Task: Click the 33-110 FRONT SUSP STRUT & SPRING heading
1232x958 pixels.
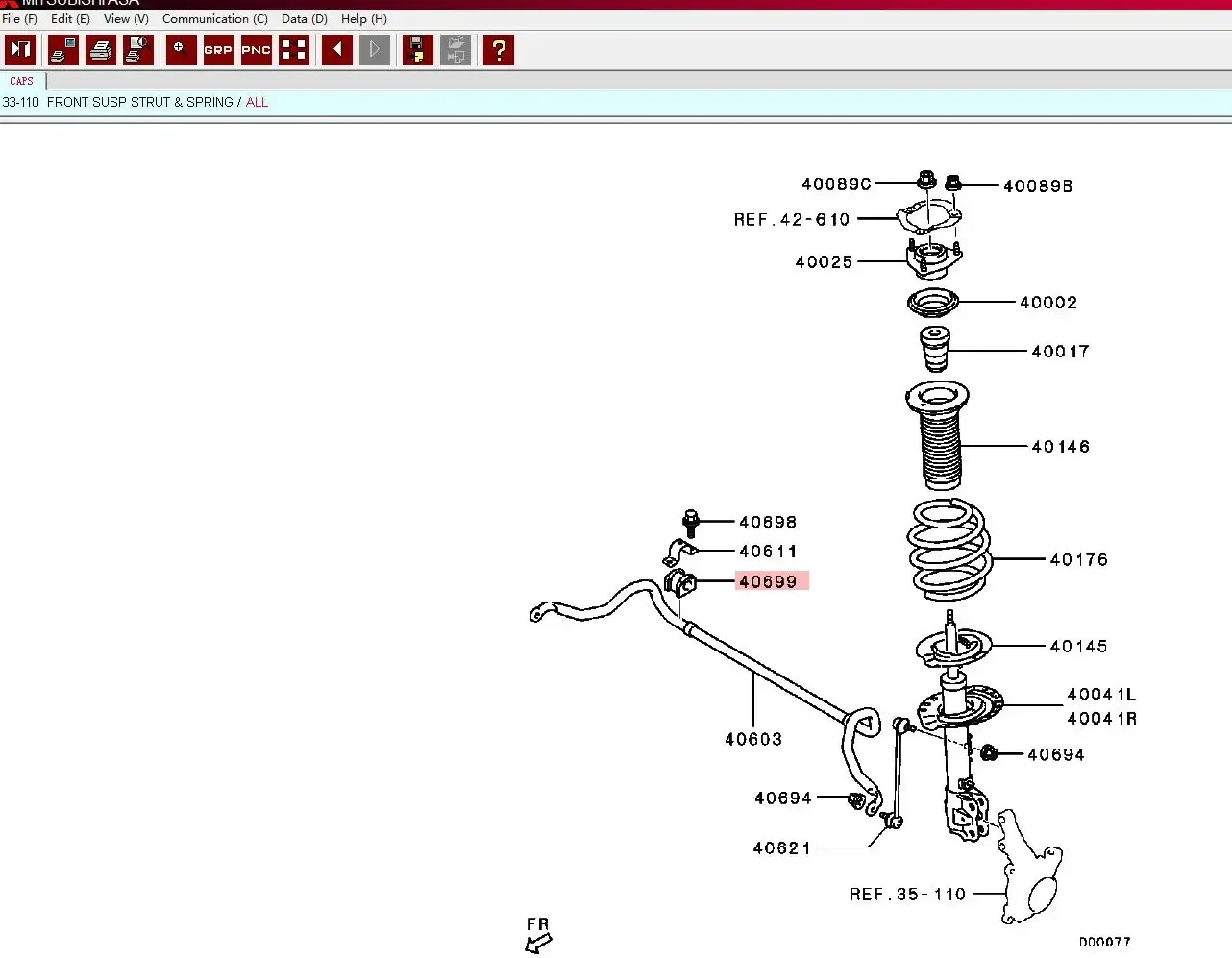Action: click(x=118, y=102)
